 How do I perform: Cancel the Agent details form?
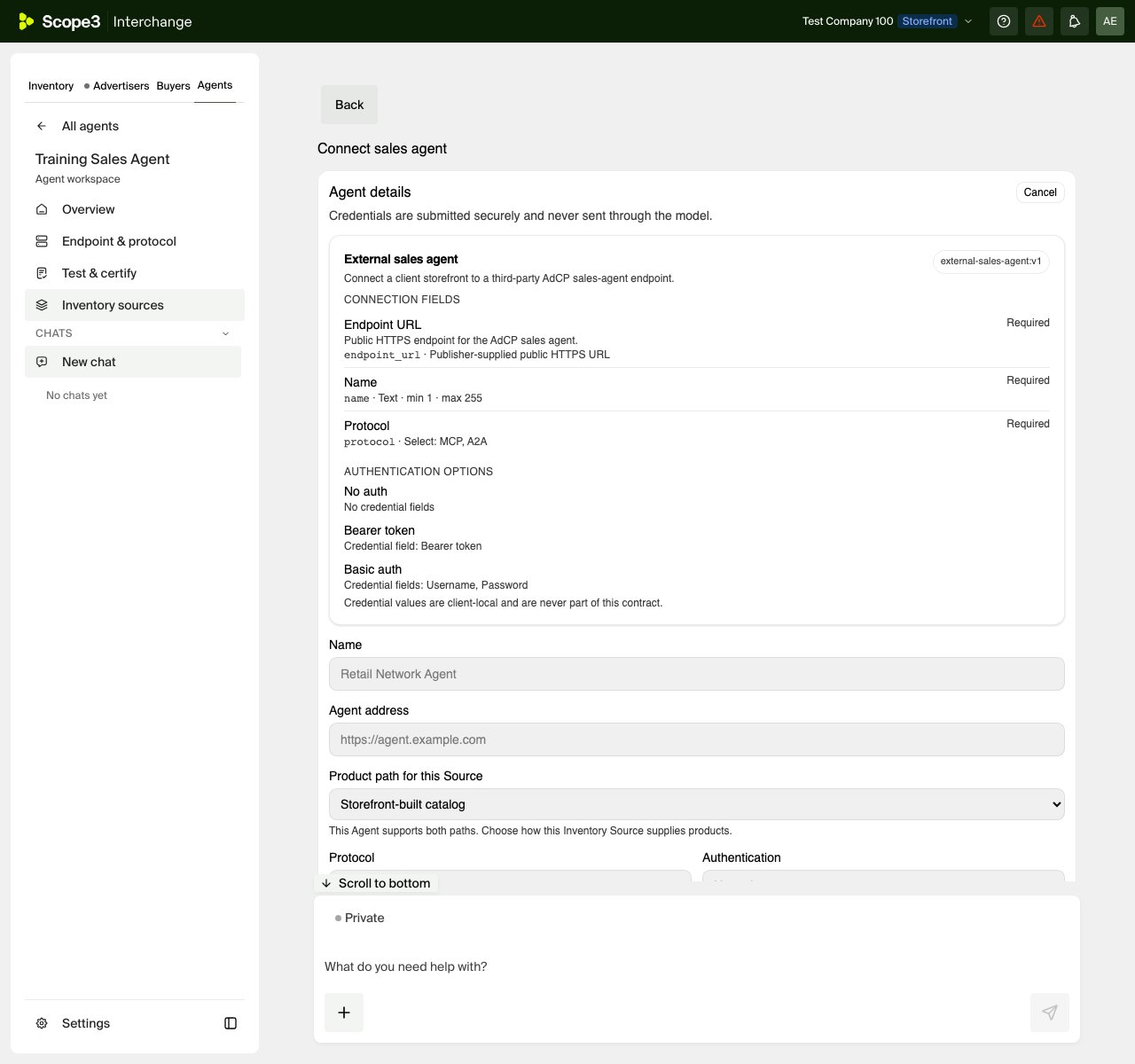[1040, 192]
